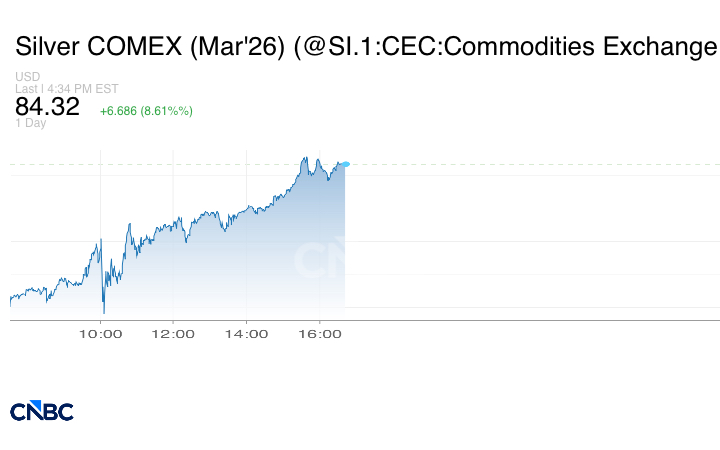Image resolution: width=720 pixels, height=450 pixels.
Task: Click the 12:00 time axis label
Action: [173, 334]
